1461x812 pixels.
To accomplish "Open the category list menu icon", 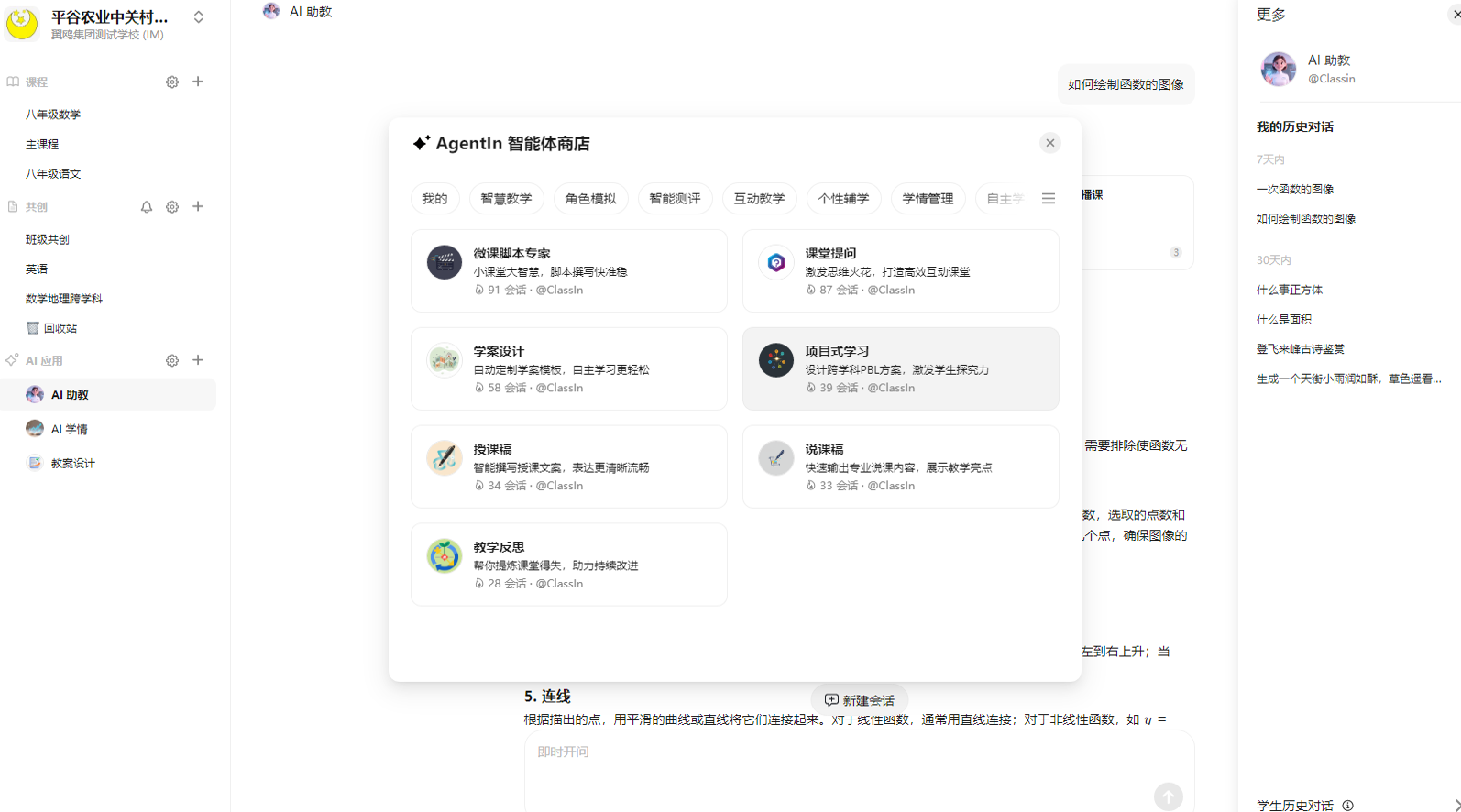I will click(x=1049, y=199).
